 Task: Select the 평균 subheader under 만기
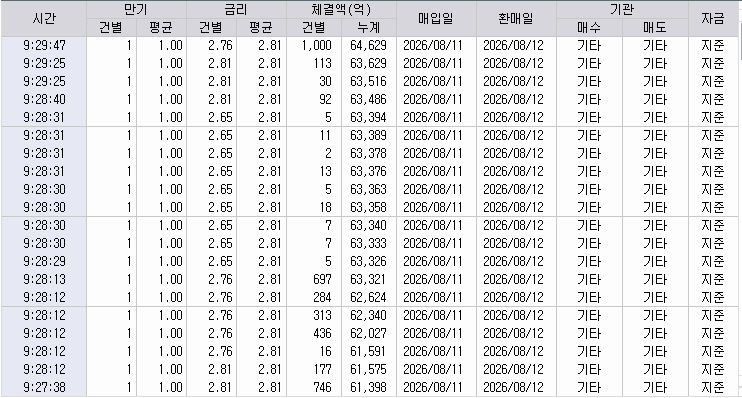(161, 27)
